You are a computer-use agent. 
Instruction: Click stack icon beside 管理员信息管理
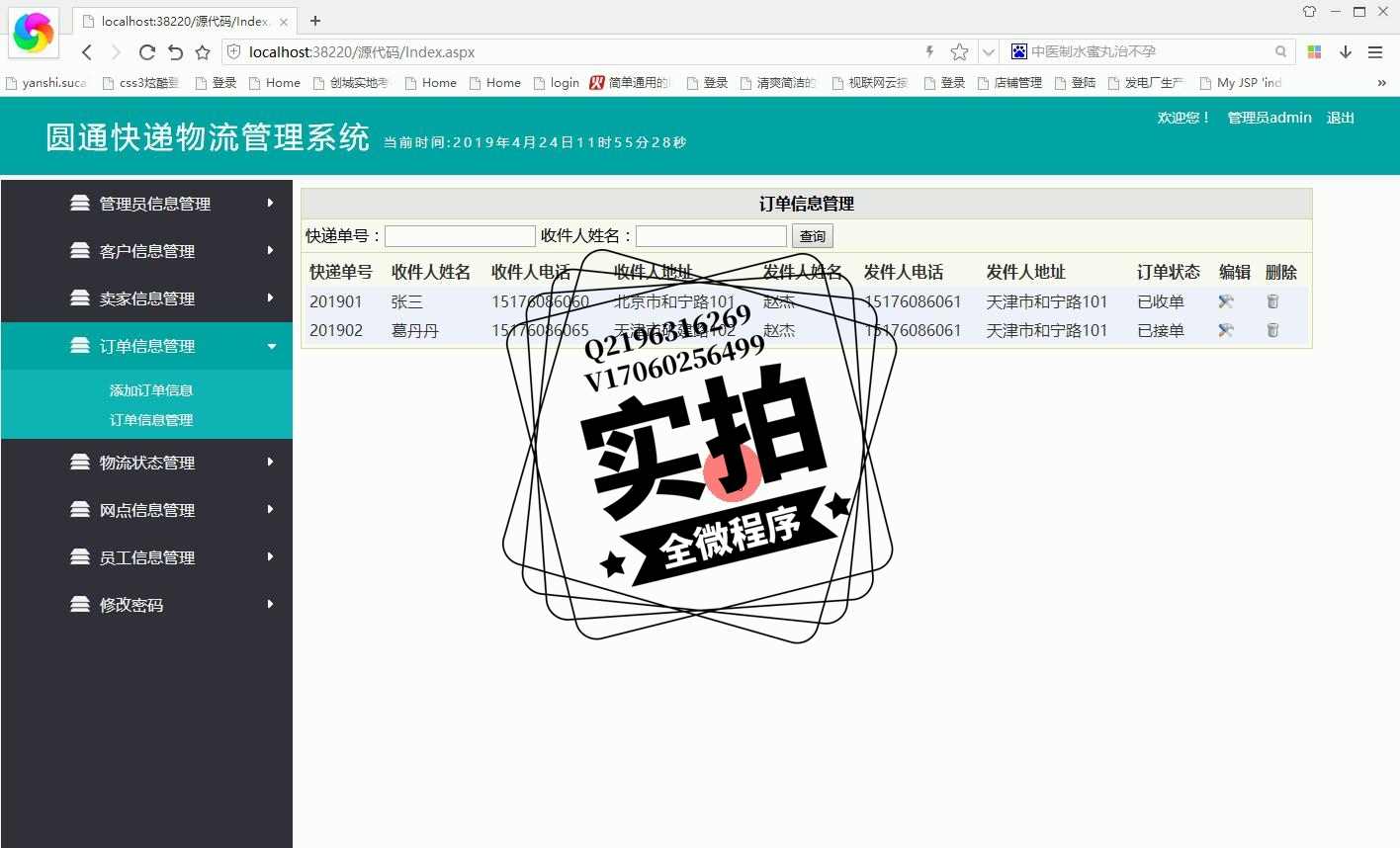point(80,203)
